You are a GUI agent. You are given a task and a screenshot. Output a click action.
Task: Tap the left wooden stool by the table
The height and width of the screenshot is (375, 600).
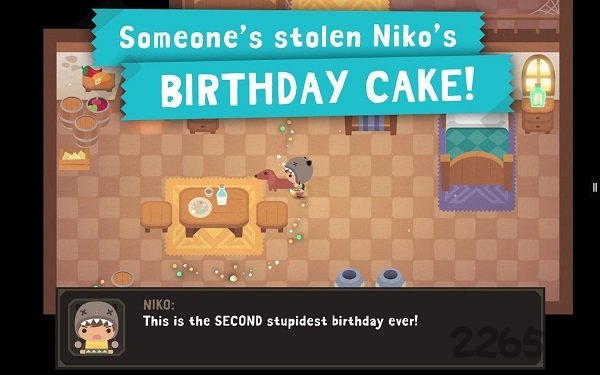(156, 216)
